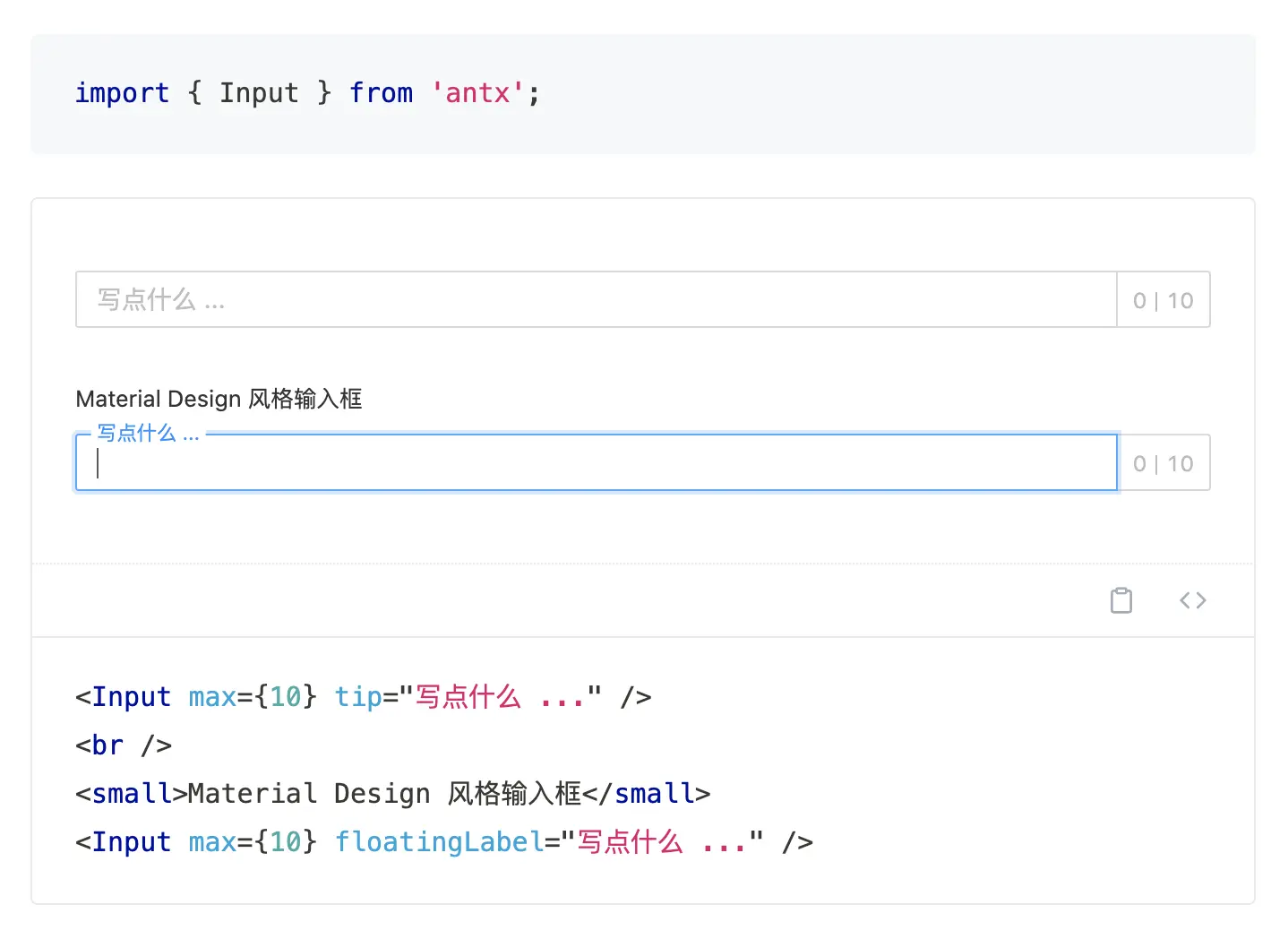This screenshot has width=1288, height=939.
Task: Click the max attribute on the tip Input line
Action: (x=212, y=697)
